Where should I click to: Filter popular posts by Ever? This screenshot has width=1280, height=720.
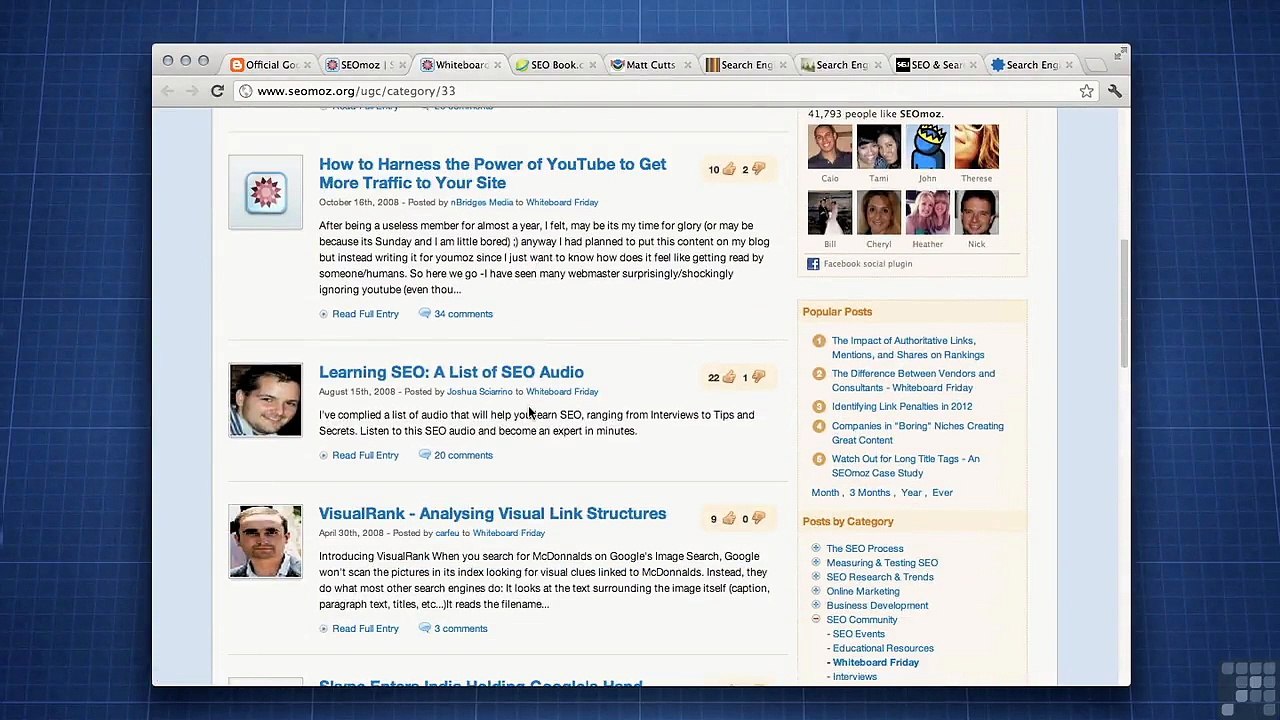942,493
